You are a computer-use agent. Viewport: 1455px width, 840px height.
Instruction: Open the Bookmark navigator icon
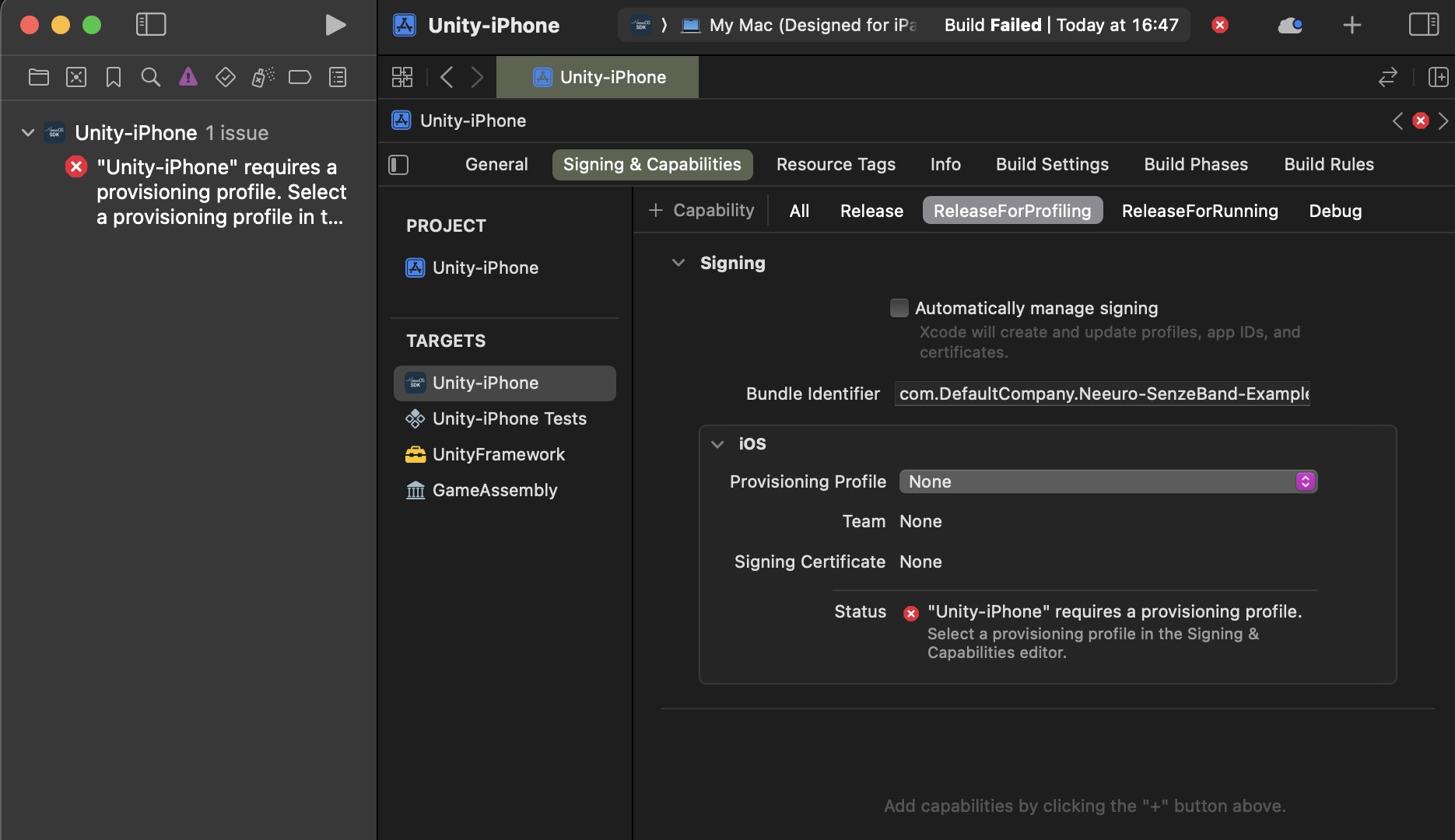[113, 77]
